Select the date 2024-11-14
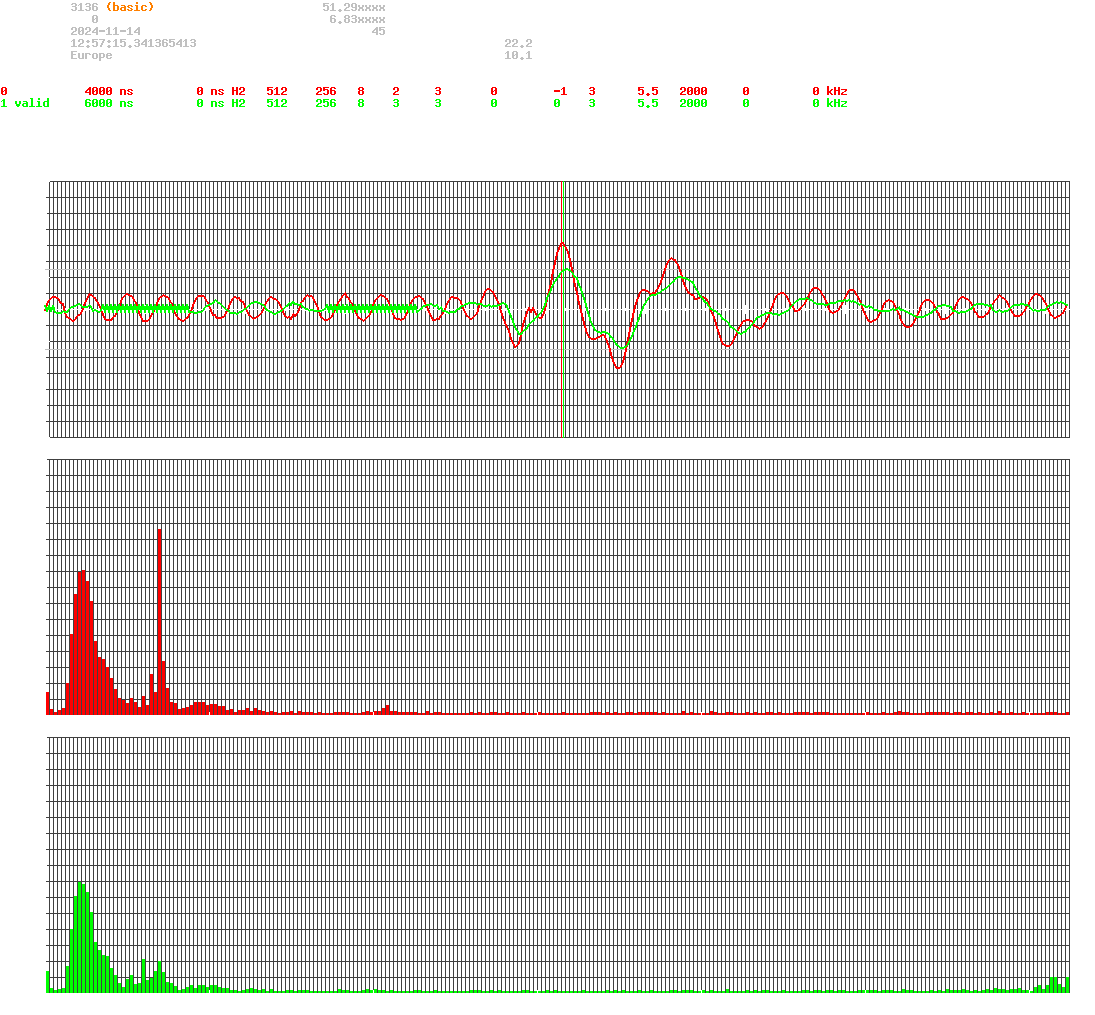Image resolution: width=1095 pixels, height=1015 pixels. (105, 31)
